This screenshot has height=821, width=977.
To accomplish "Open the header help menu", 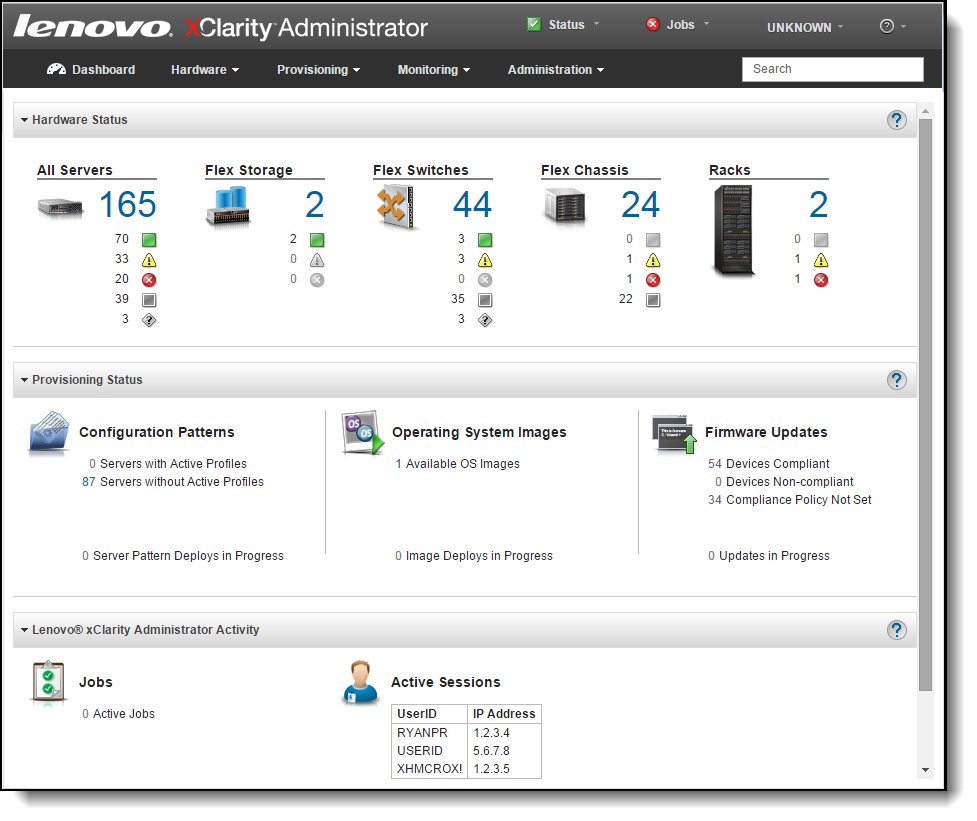I will (x=892, y=26).
